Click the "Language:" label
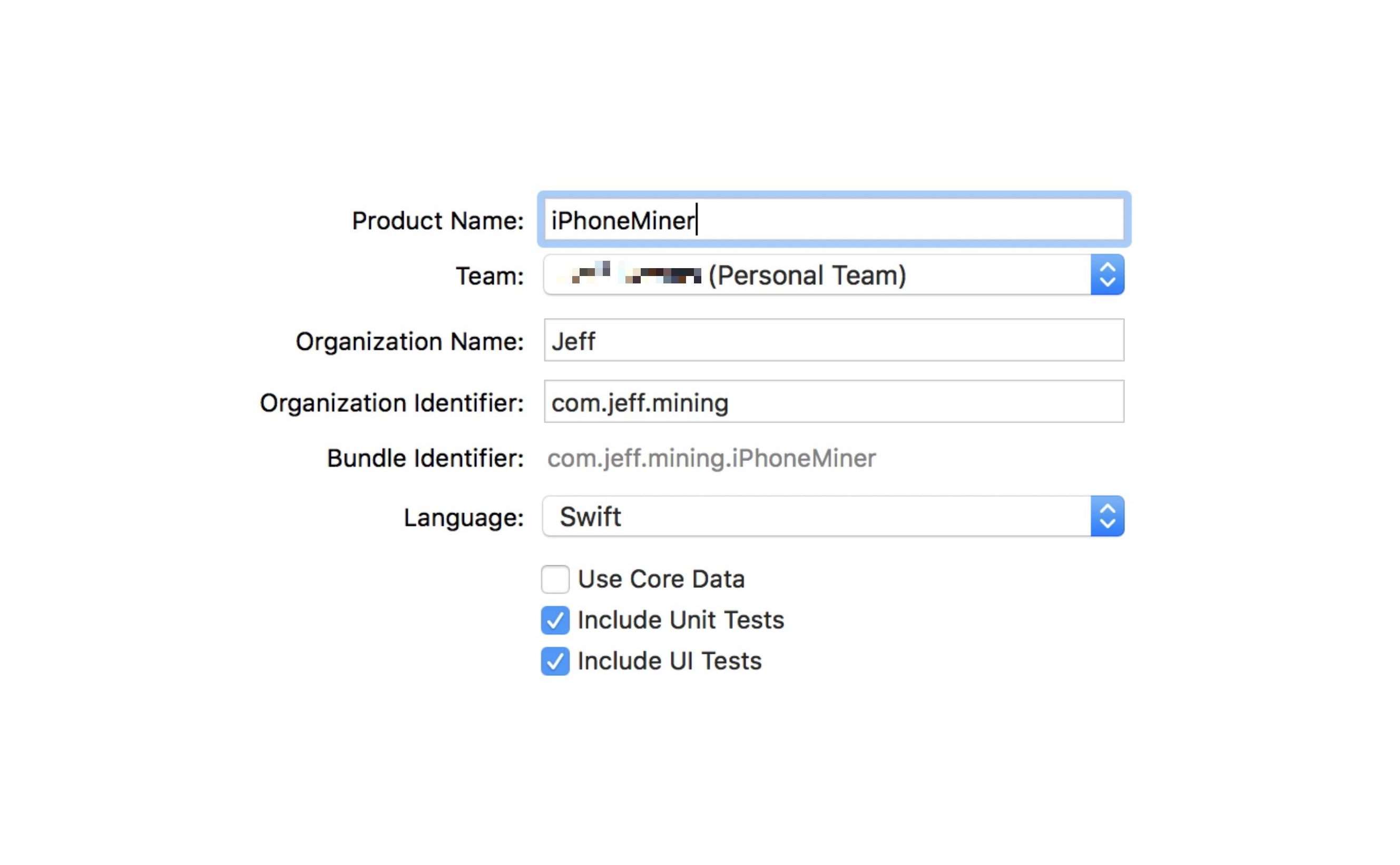 [x=464, y=518]
